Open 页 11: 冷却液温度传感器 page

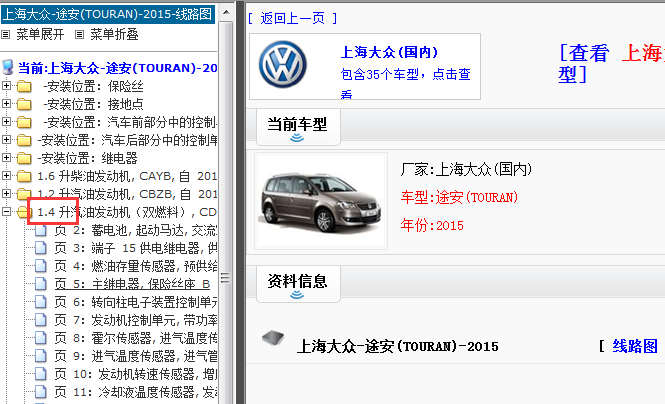136,393
